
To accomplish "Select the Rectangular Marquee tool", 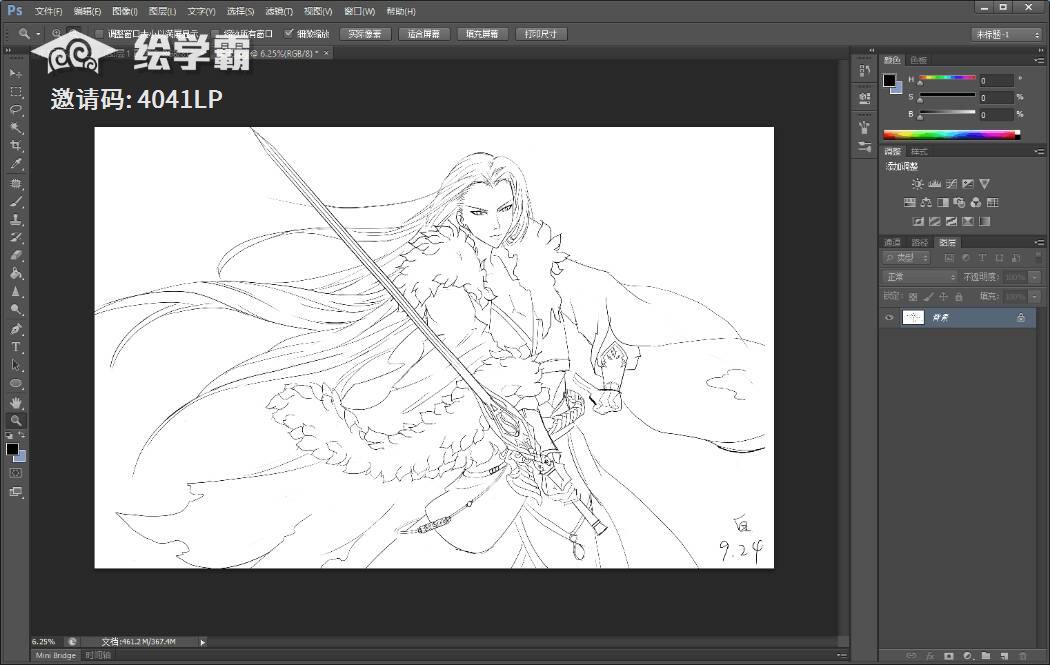I will point(16,91).
